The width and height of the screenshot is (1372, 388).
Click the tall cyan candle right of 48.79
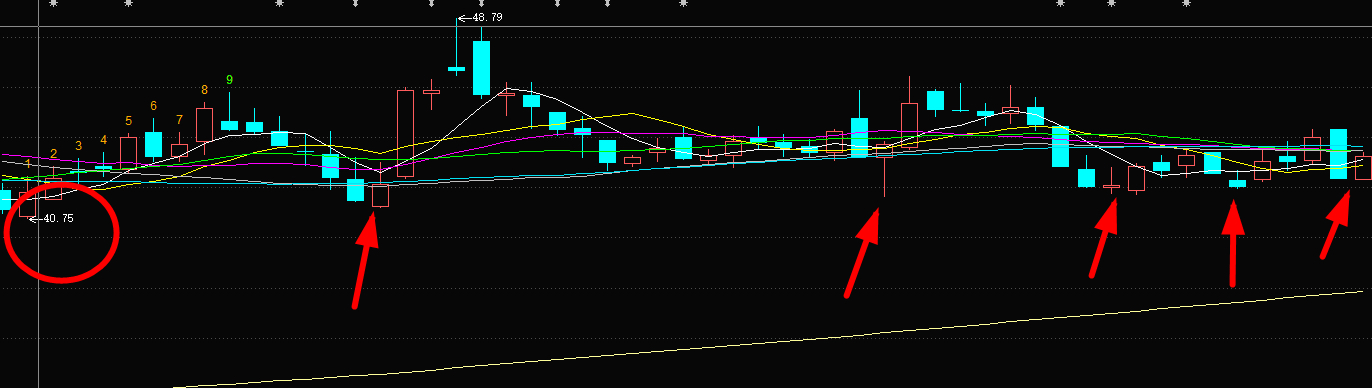coord(482,68)
